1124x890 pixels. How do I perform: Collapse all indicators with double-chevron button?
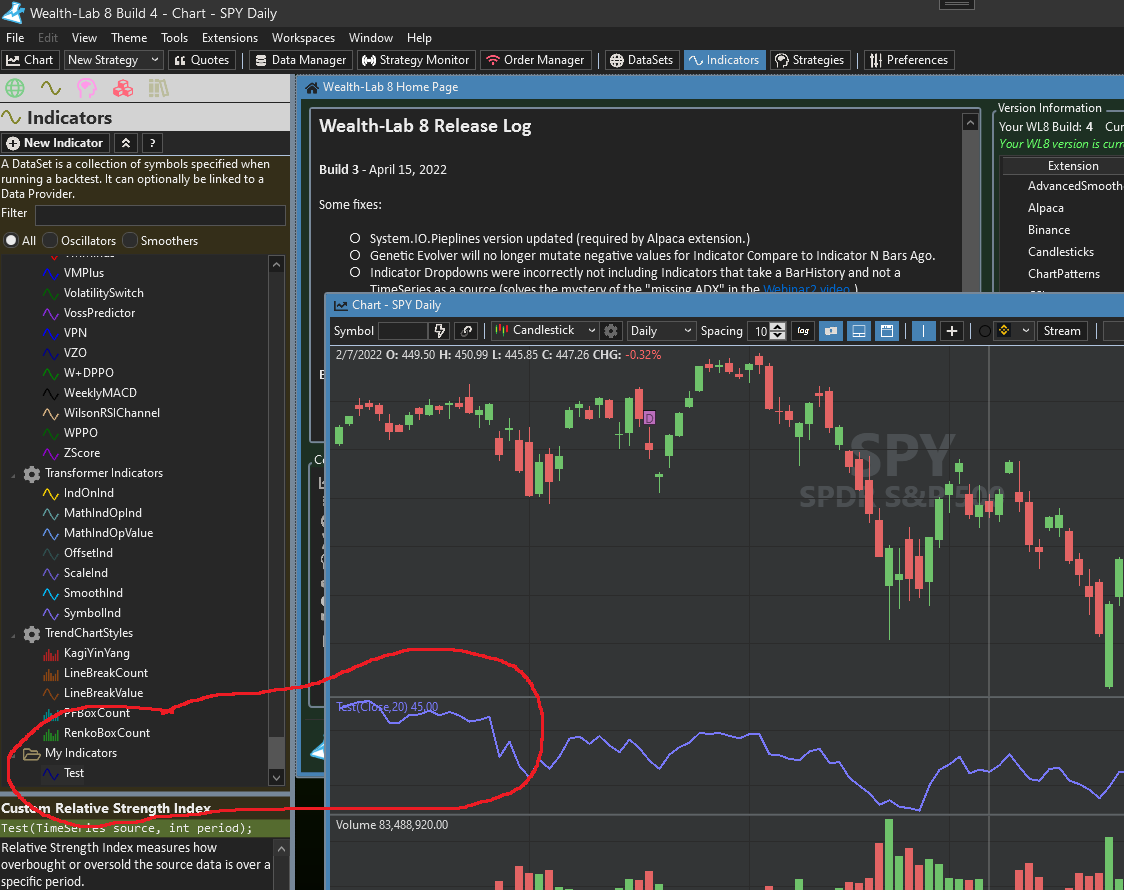pos(125,143)
